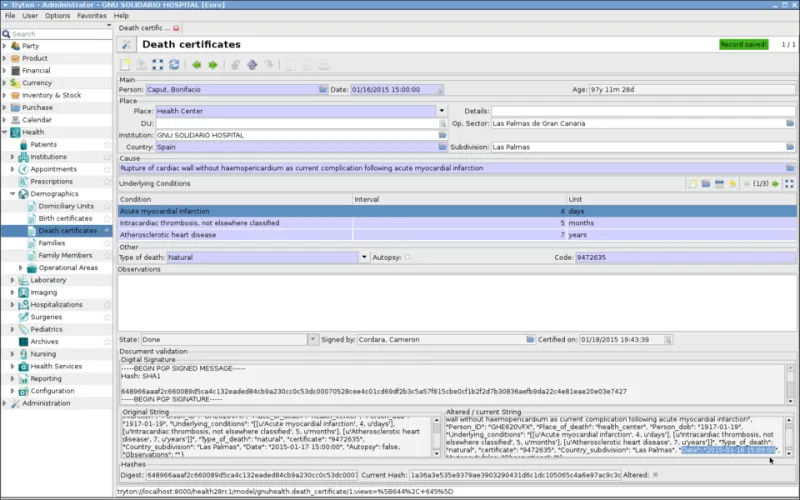The height and width of the screenshot is (500, 800).
Task: Open the attachment paperclip icon
Action: point(235,65)
